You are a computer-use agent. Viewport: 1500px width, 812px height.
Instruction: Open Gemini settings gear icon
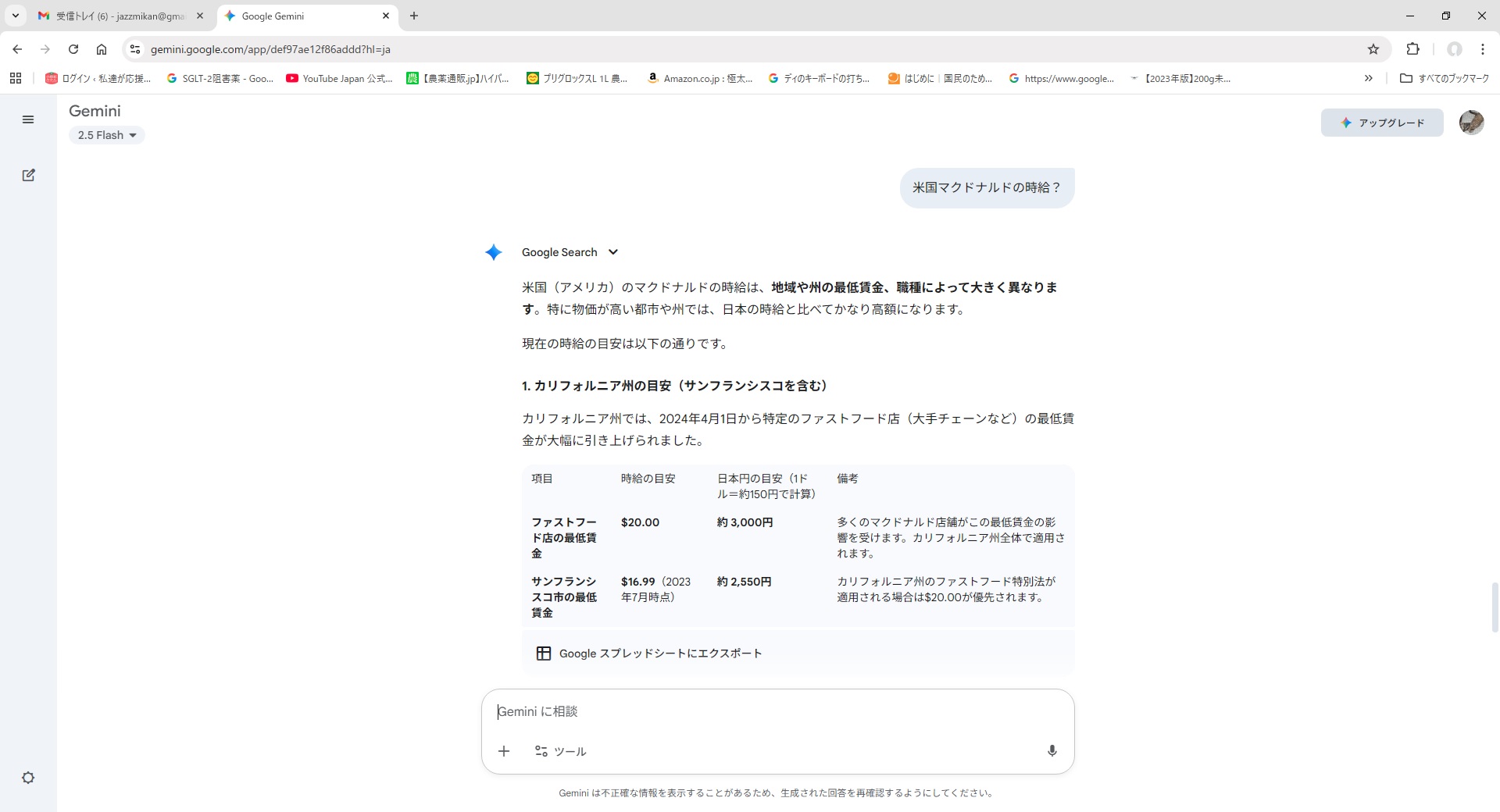28,778
